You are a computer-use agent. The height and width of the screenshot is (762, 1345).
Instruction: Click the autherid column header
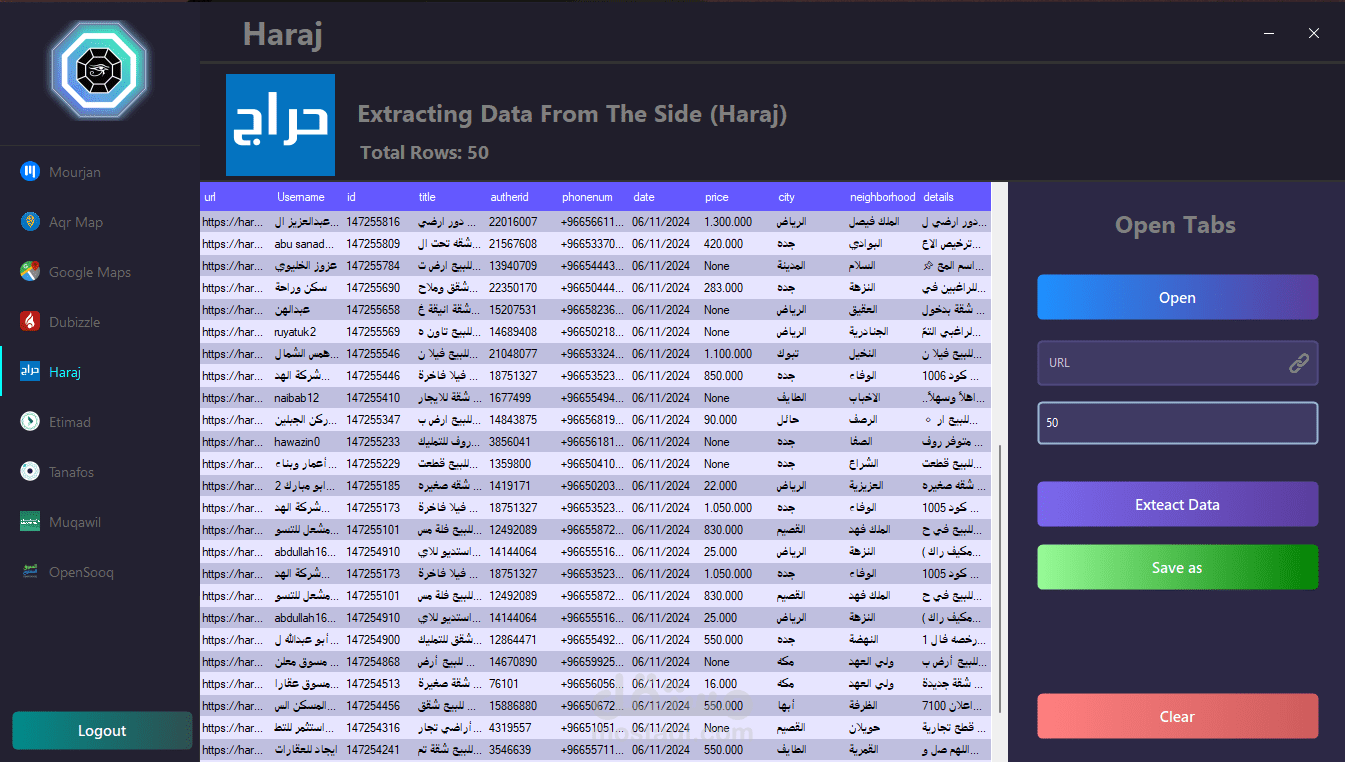[509, 197]
